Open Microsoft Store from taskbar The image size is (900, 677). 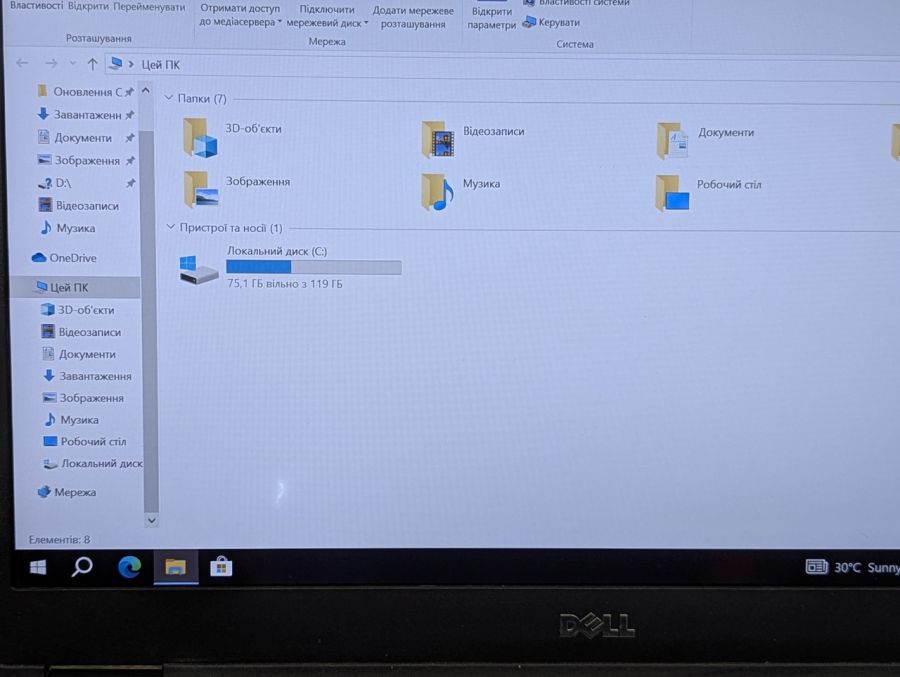click(221, 567)
